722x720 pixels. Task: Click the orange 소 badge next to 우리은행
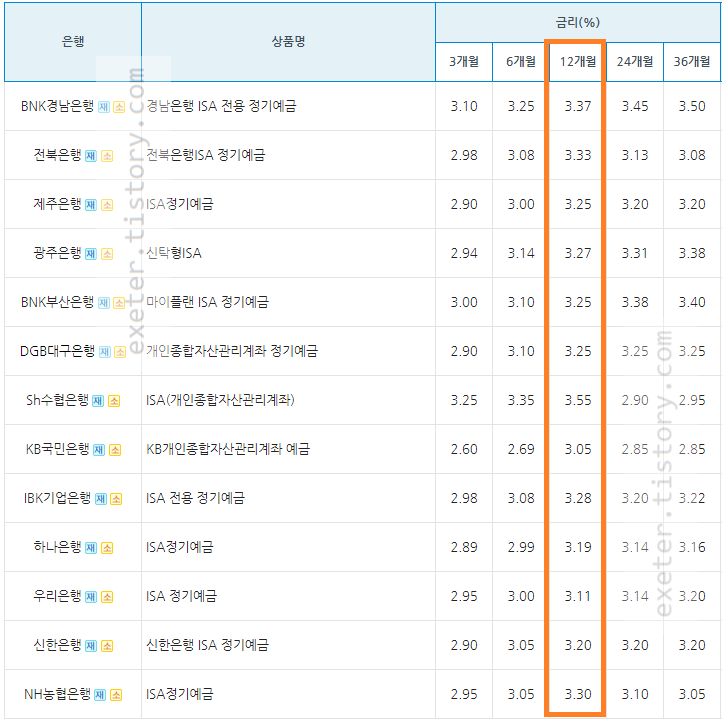click(107, 597)
